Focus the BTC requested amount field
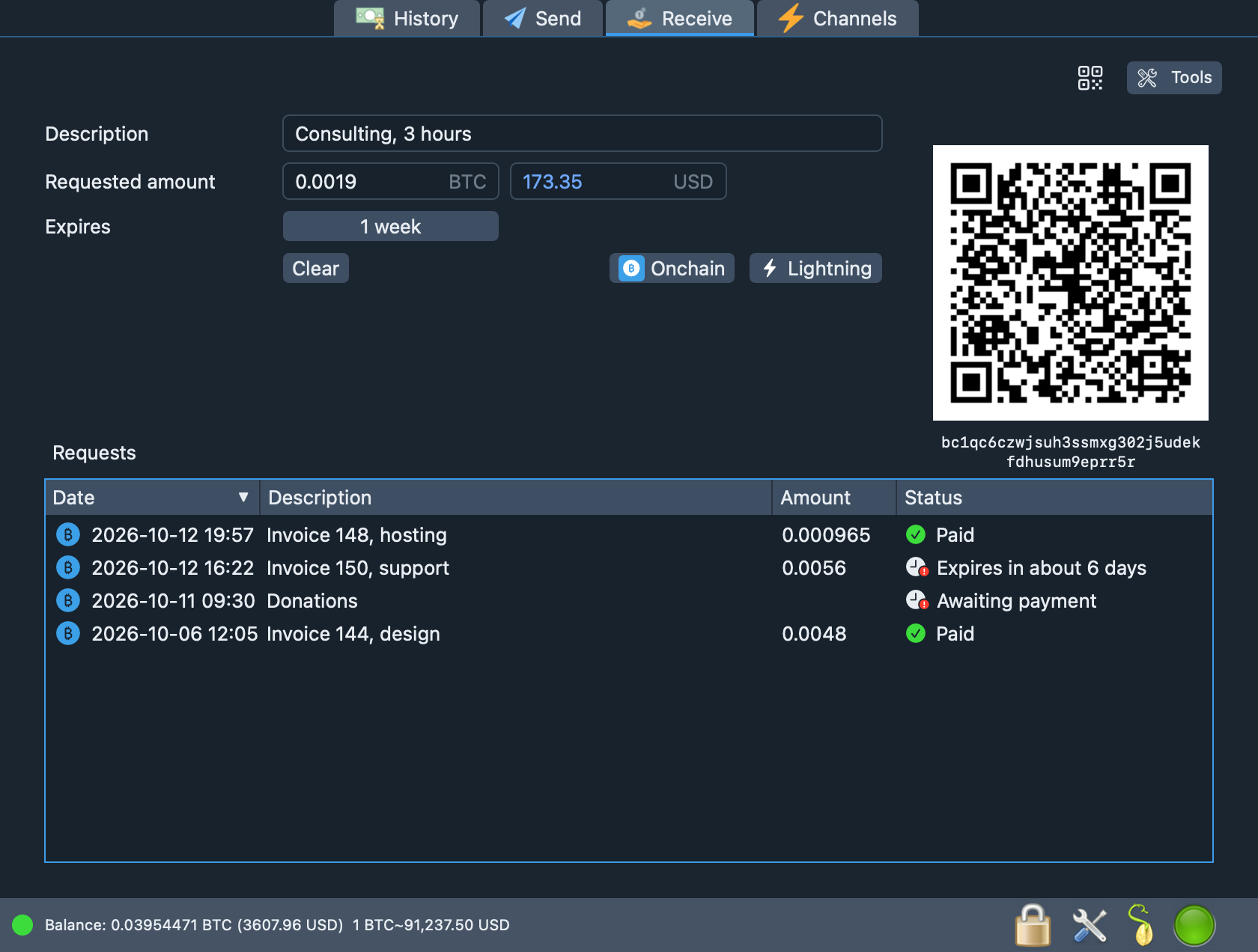 point(391,181)
